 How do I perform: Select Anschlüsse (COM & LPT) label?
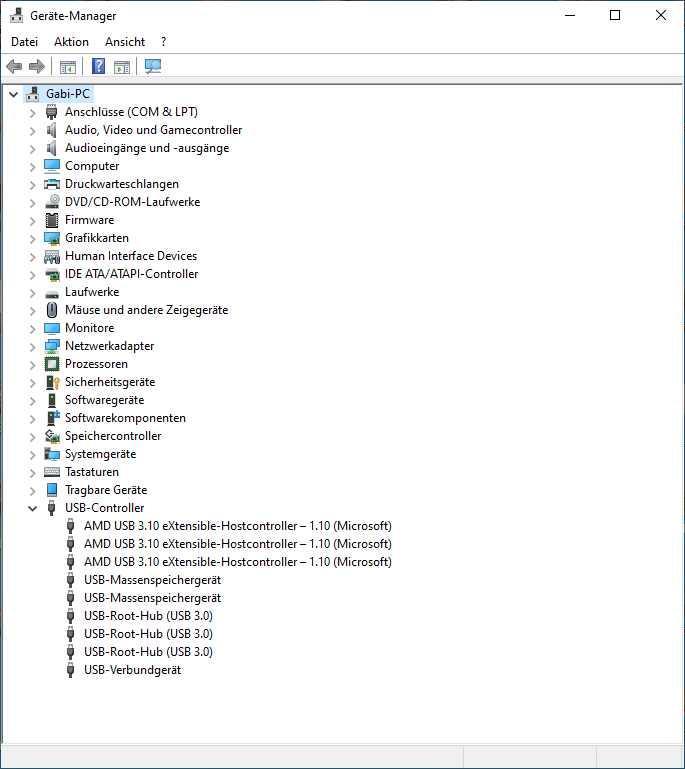click(x=131, y=112)
